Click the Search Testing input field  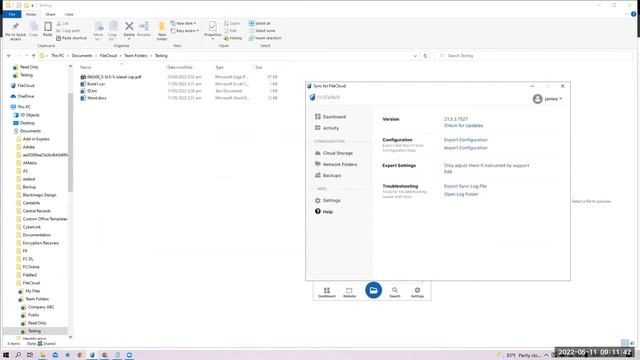533,56
